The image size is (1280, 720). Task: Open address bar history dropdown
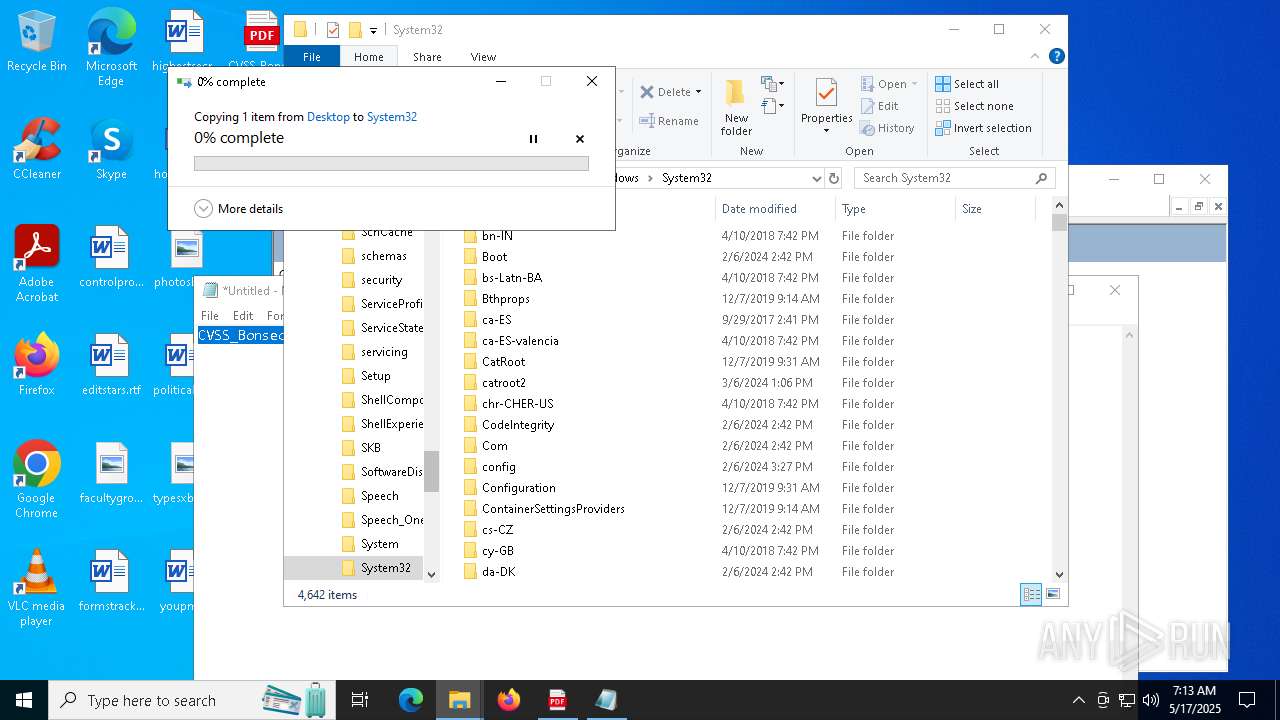click(x=816, y=178)
